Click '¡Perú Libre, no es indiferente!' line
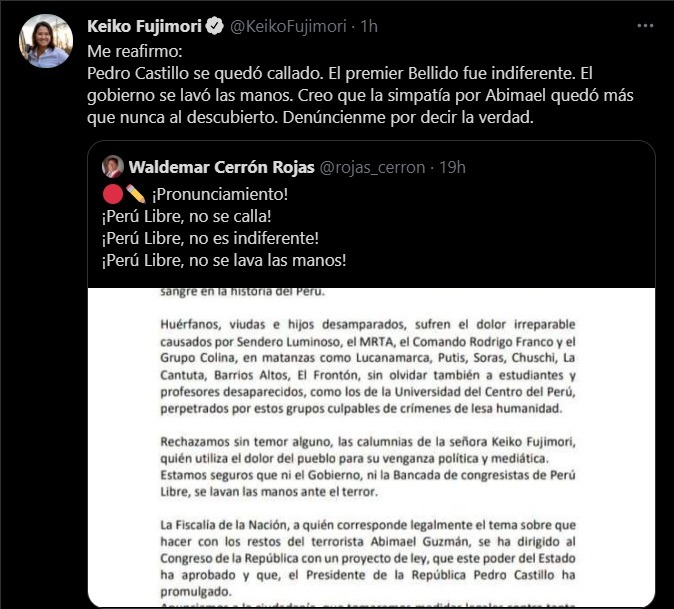Viewport: 674px width, 609px height. (210, 239)
